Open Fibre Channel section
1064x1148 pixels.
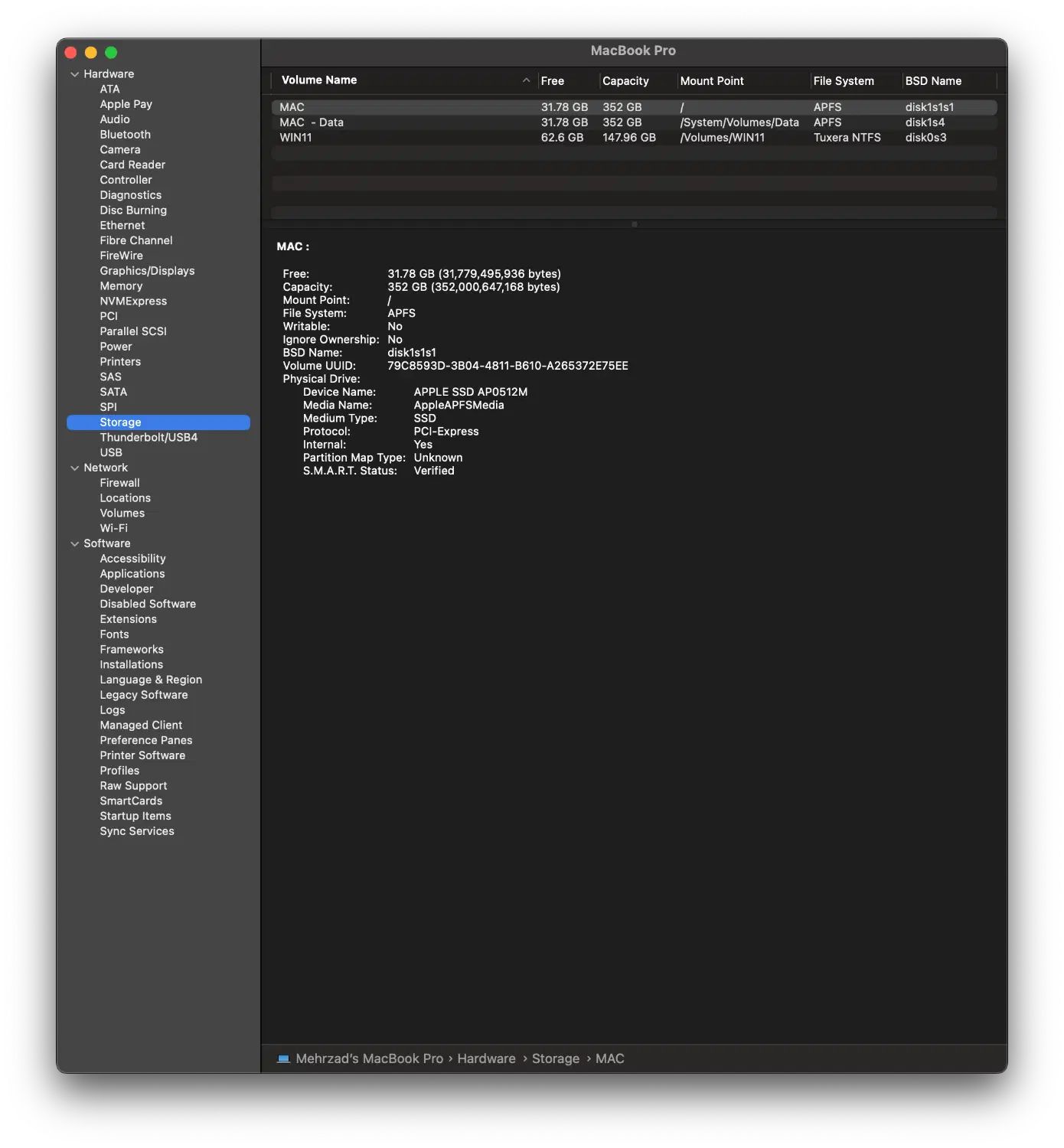pyautogui.click(x=136, y=241)
